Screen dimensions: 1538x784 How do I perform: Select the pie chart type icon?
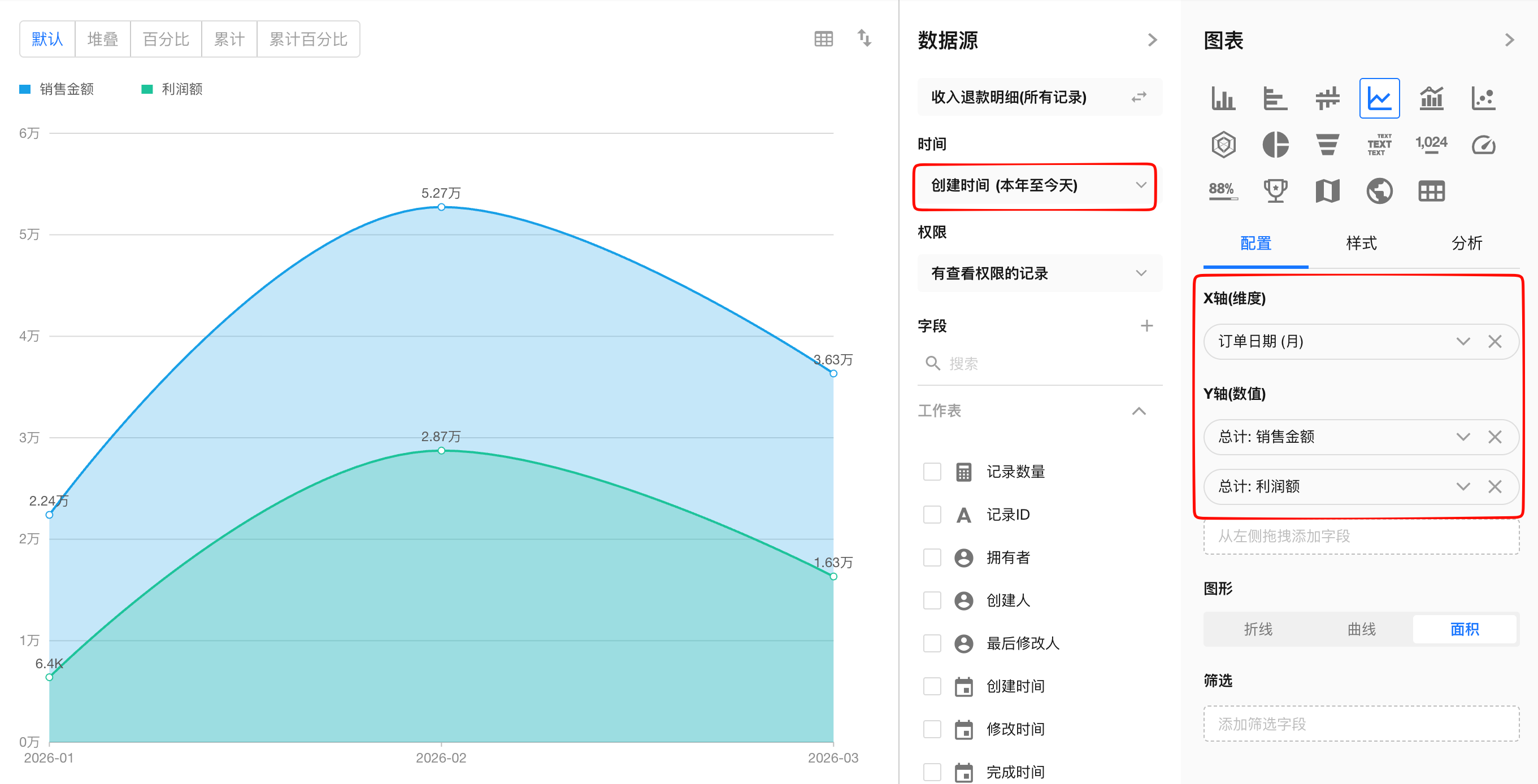[x=1275, y=145]
